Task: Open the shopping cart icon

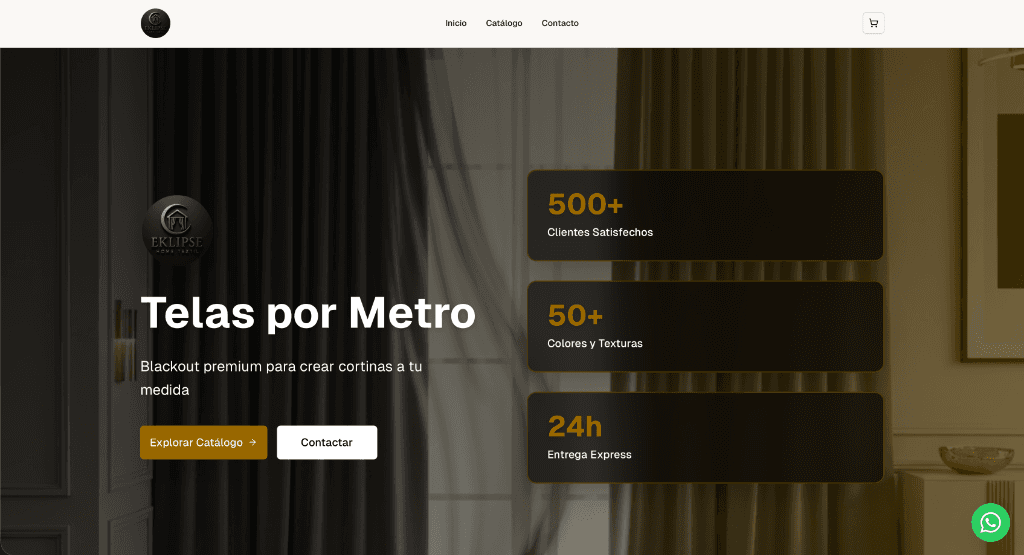Action: point(873,23)
